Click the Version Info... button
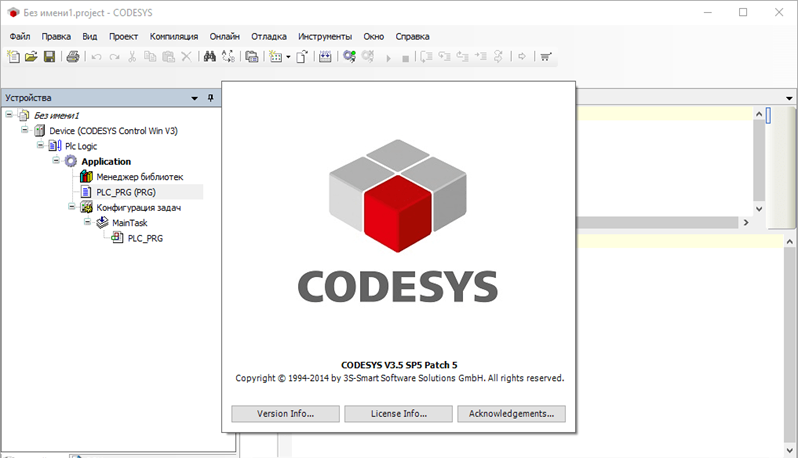The height and width of the screenshot is (458, 798). pos(286,414)
